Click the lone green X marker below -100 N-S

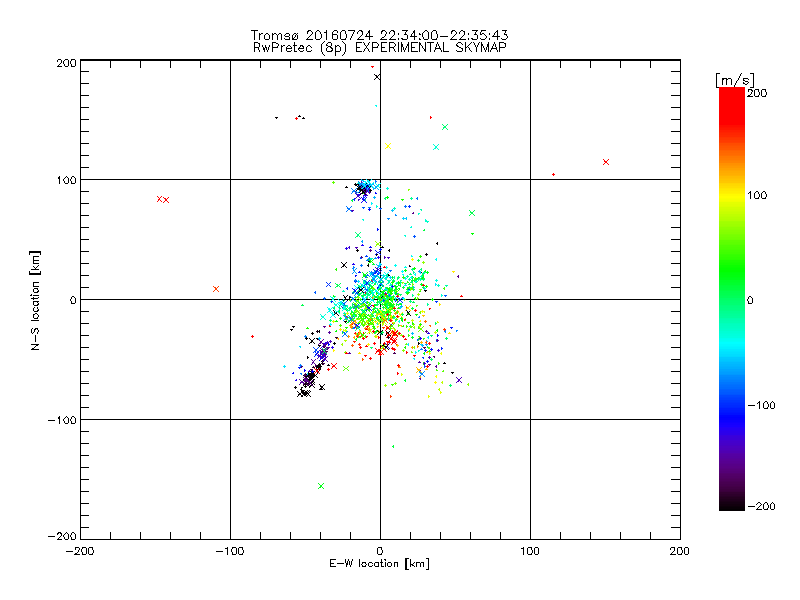click(x=321, y=486)
